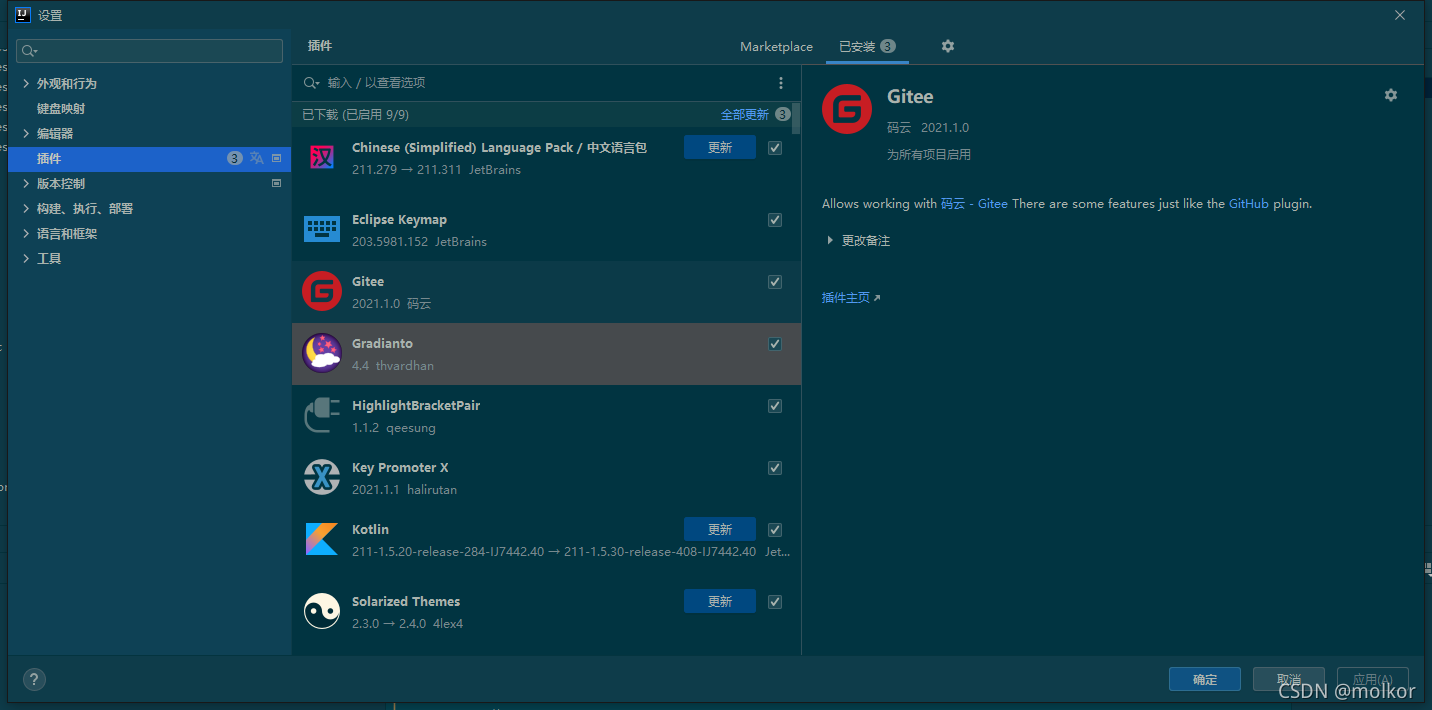The width and height of the screenshot is (1432, 710).
Task: Select the HighlightBracketPair plugin name
Action: (416, 406)
